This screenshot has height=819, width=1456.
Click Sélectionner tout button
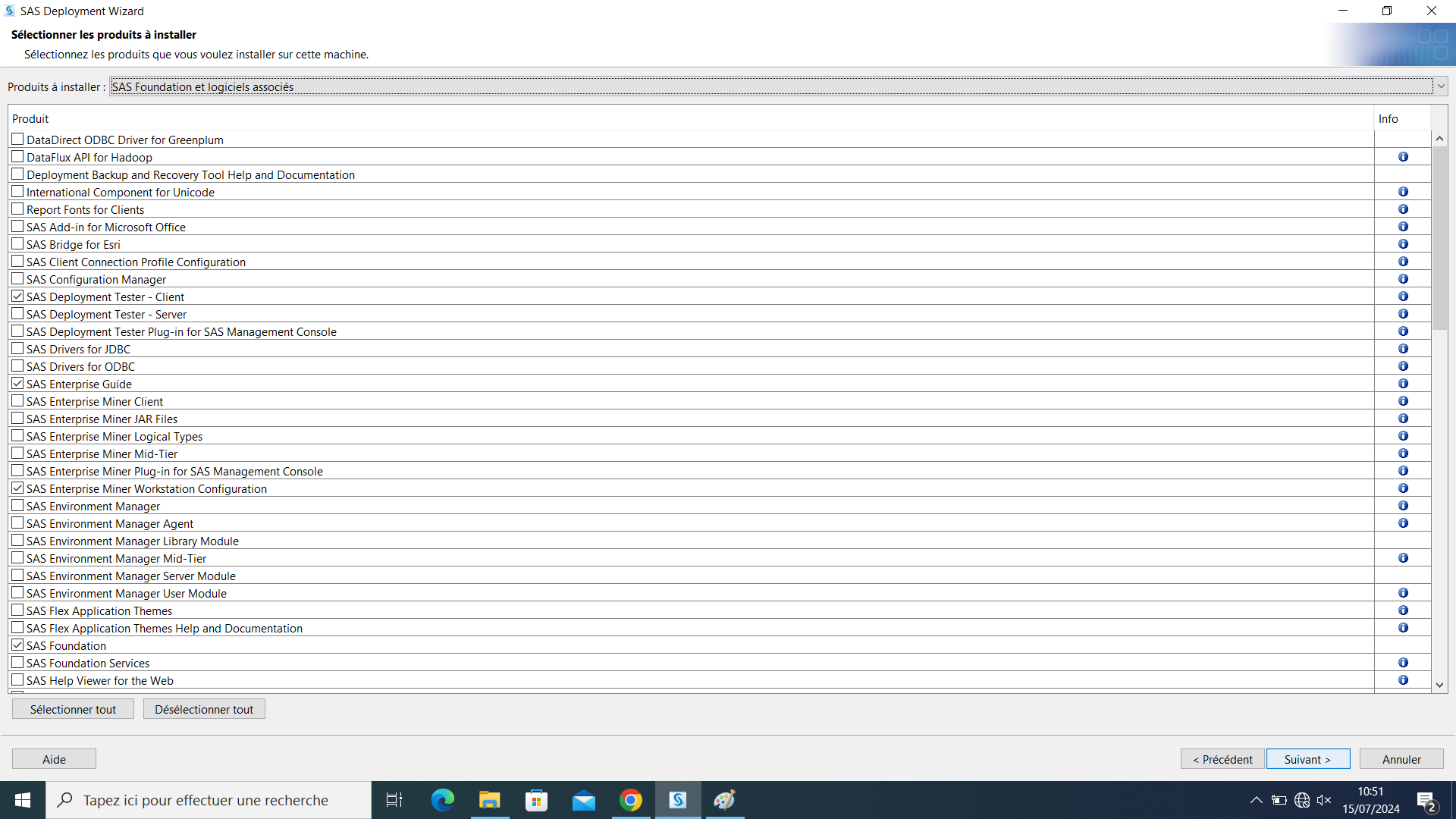(x=73, y=709)
